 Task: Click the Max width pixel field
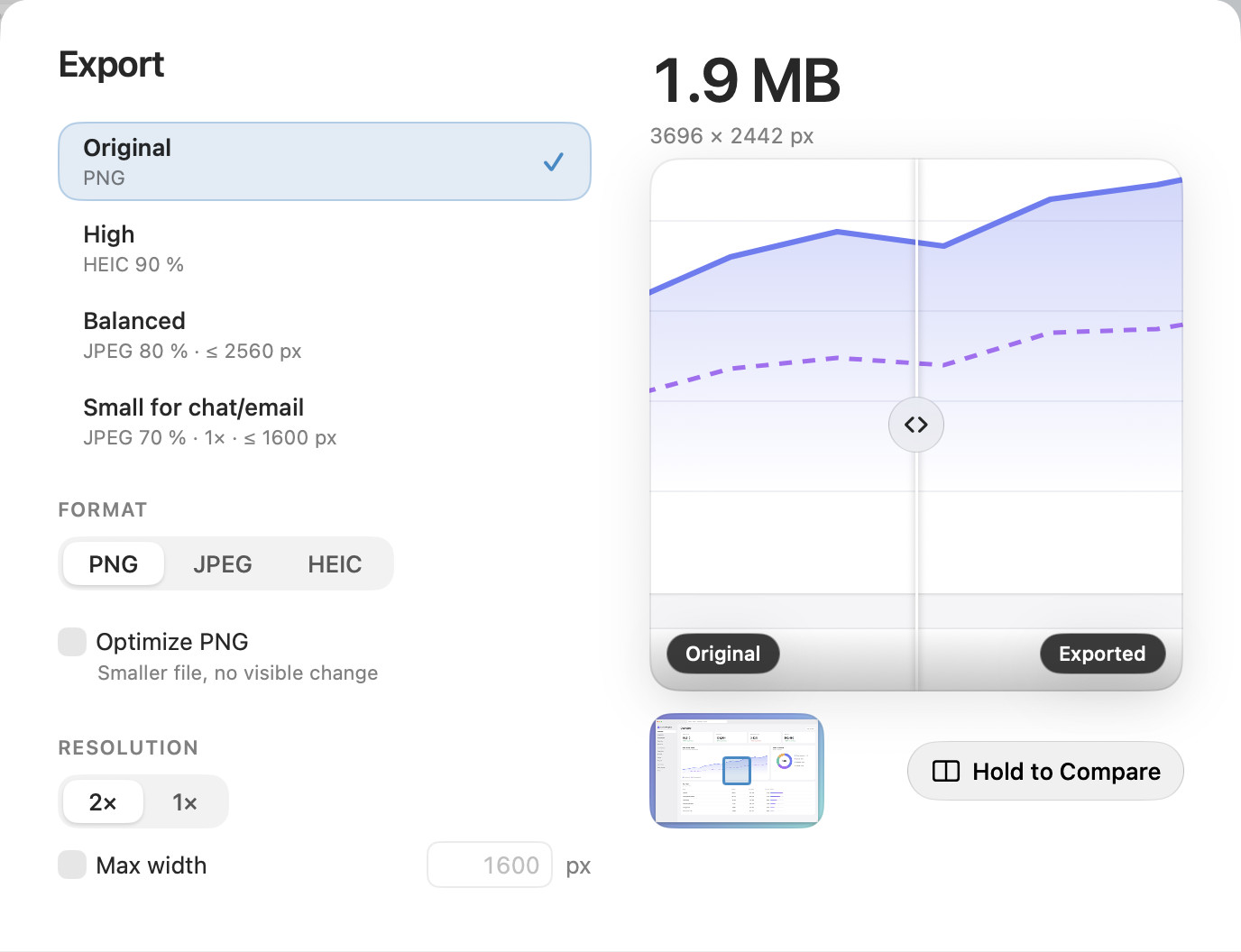pyautogui.click(x=490, y=865)
